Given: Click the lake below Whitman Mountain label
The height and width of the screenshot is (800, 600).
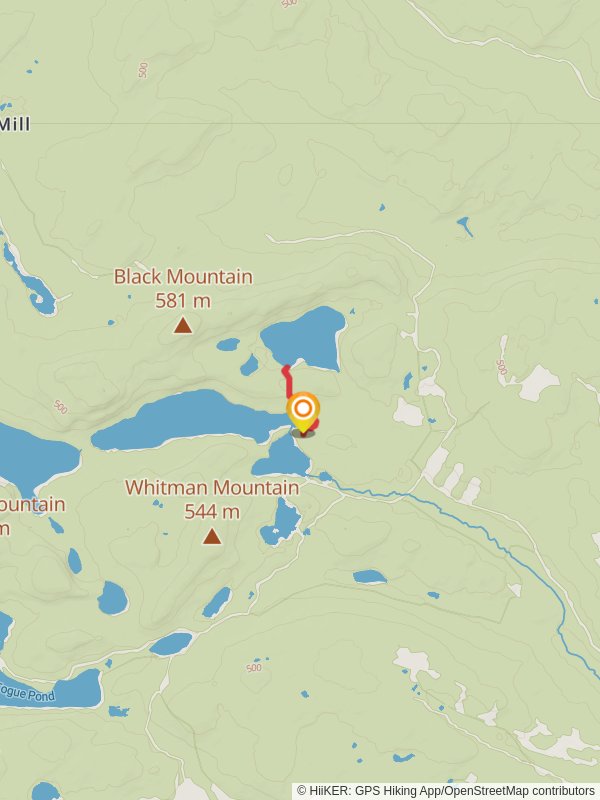Looking at the screenshot, I should click(x=282, y=521).
